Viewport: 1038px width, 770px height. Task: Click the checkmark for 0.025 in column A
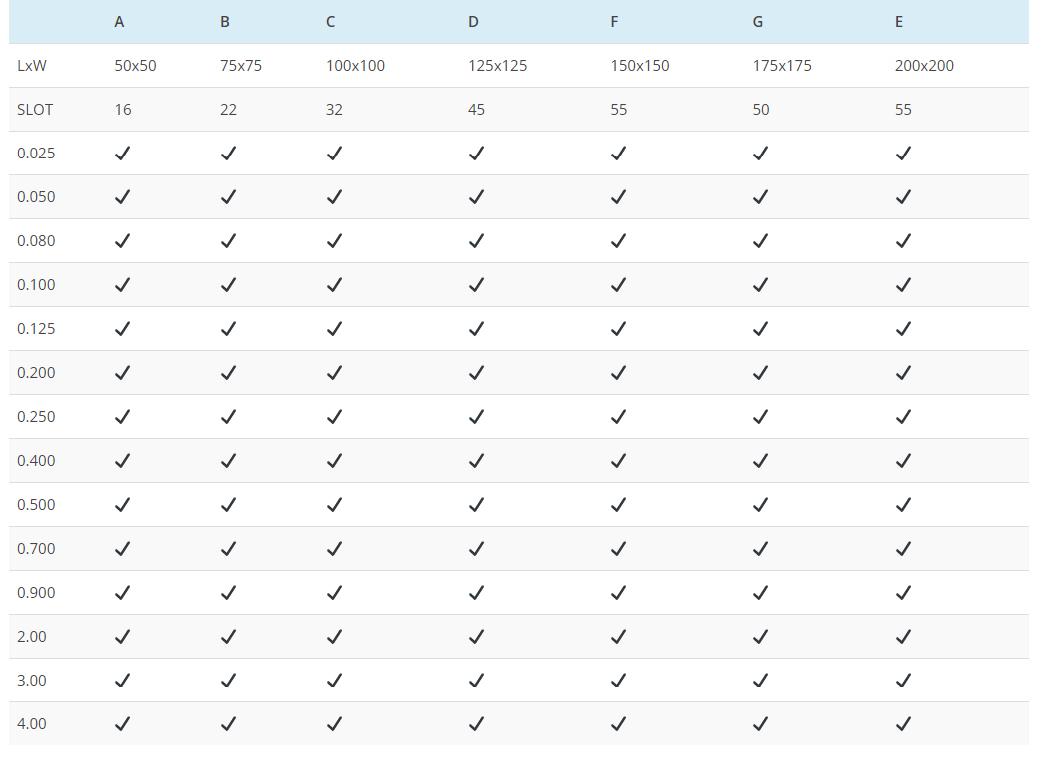point(122,153)
